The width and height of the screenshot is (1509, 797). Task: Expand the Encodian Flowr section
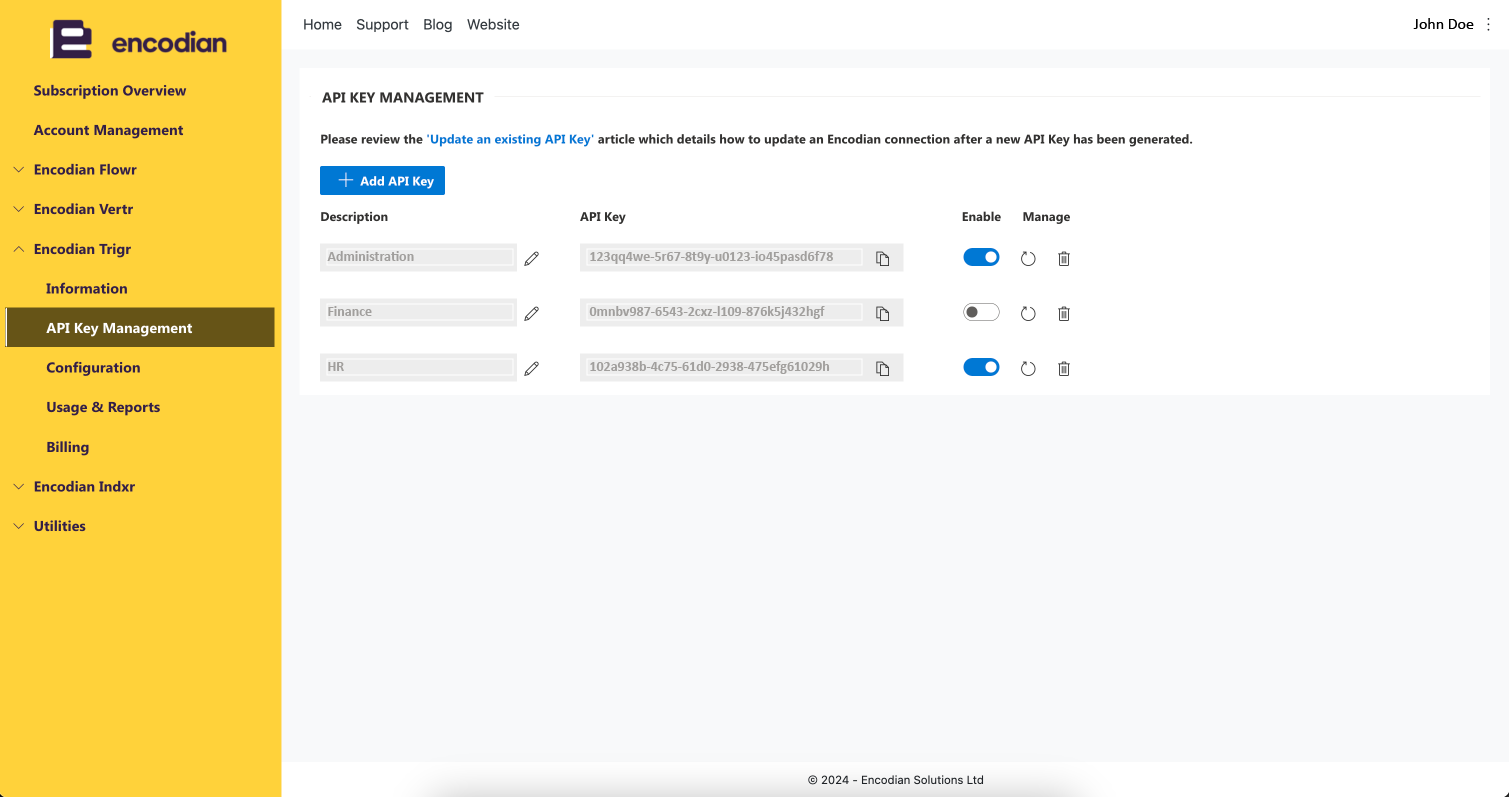pos(85,170)
